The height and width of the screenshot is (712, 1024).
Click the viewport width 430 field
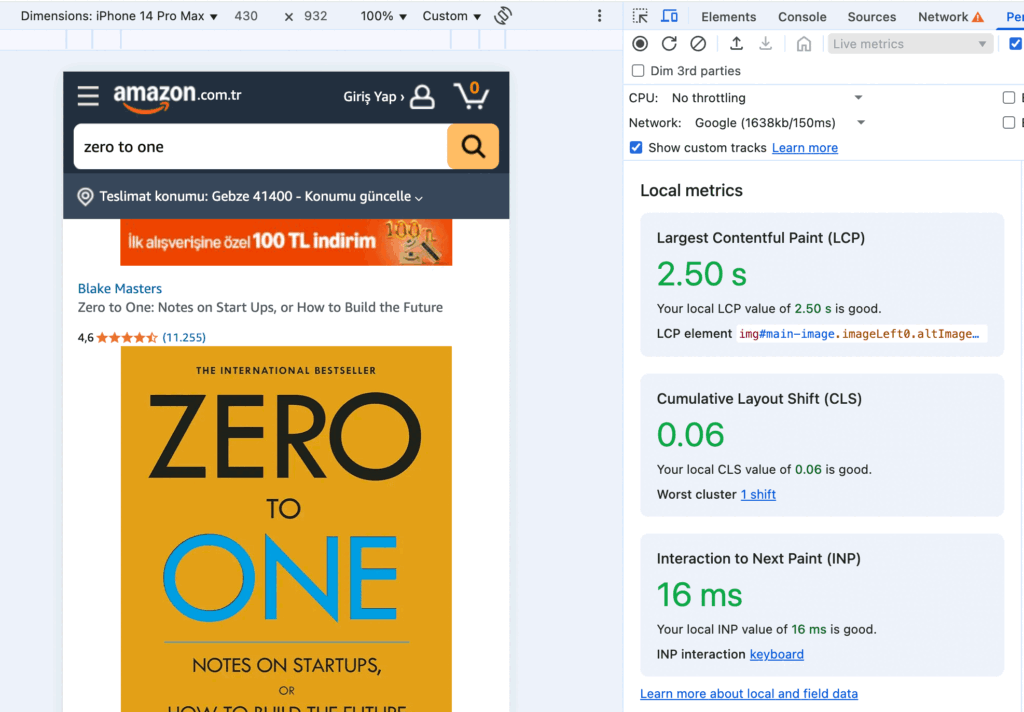(246, 16)
